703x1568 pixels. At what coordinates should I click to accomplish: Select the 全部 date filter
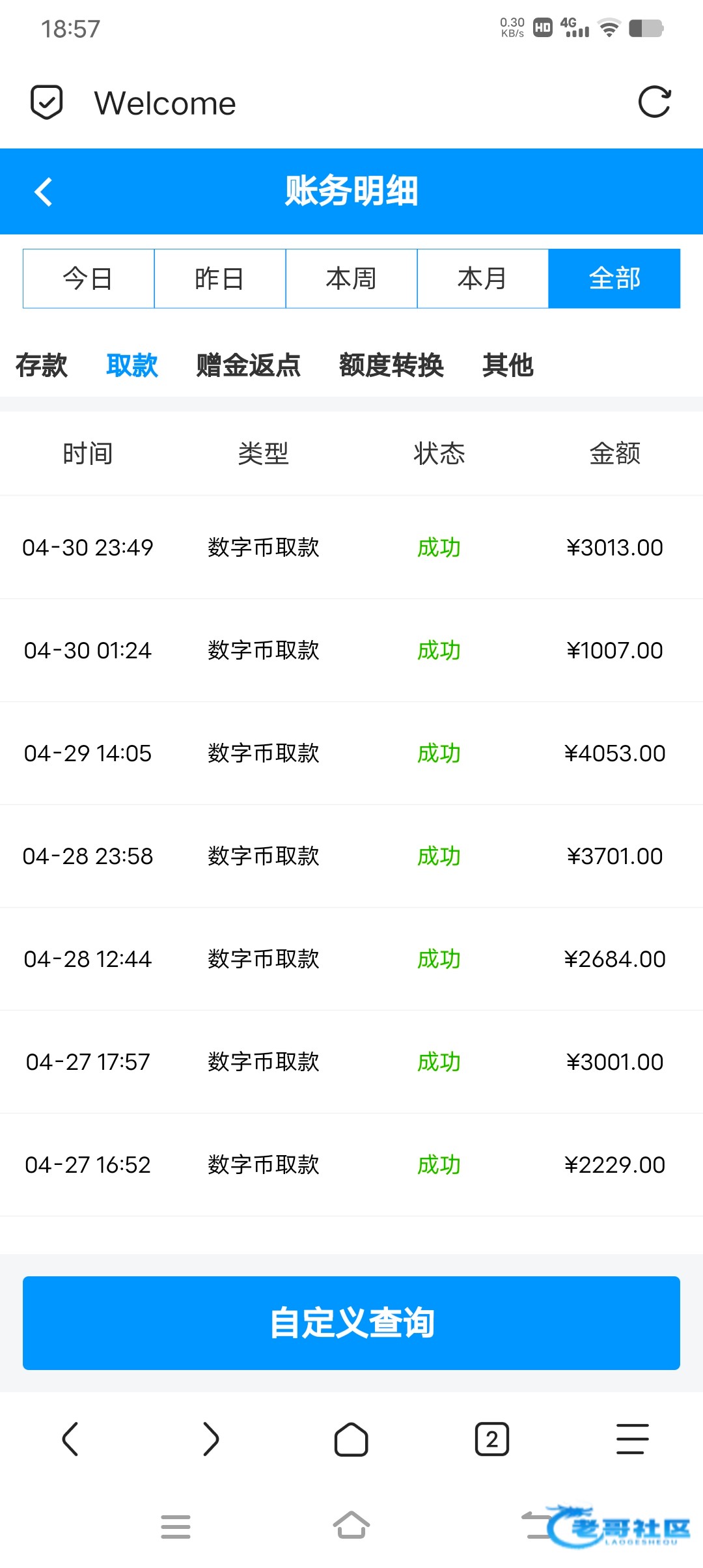point(614,279)
